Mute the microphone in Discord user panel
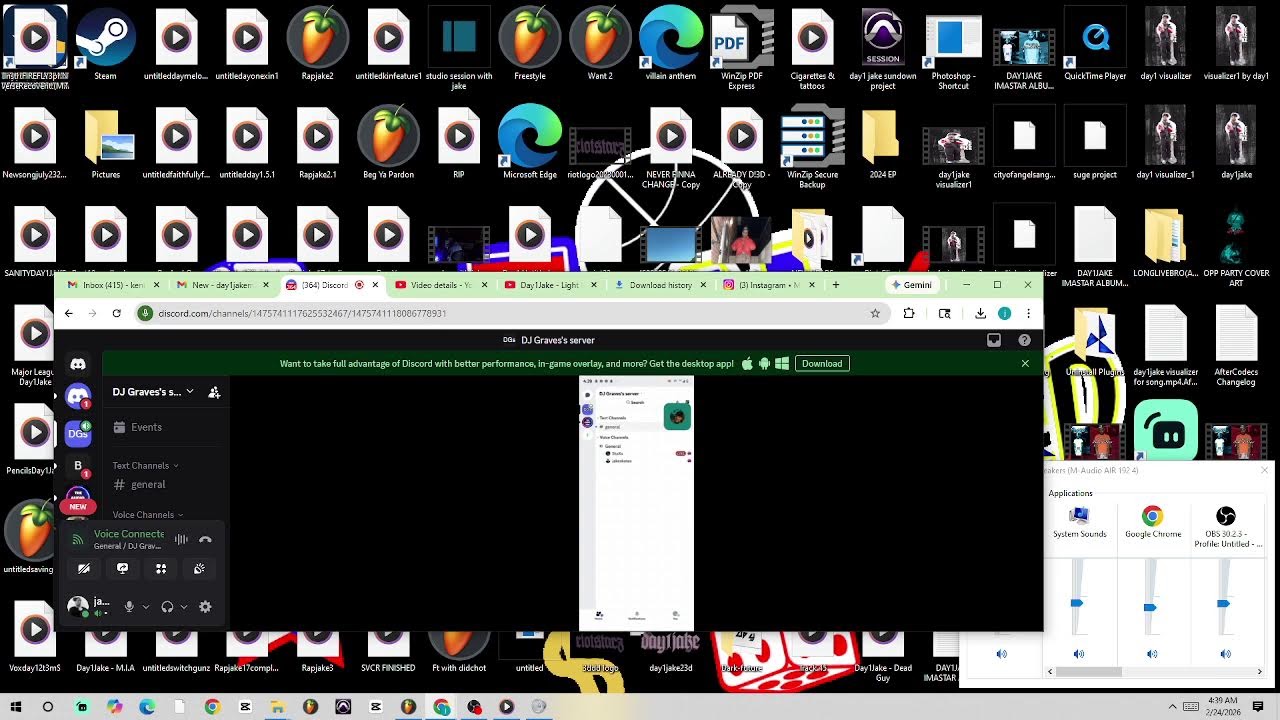The image size is (1280, 720). coord(129,606)
